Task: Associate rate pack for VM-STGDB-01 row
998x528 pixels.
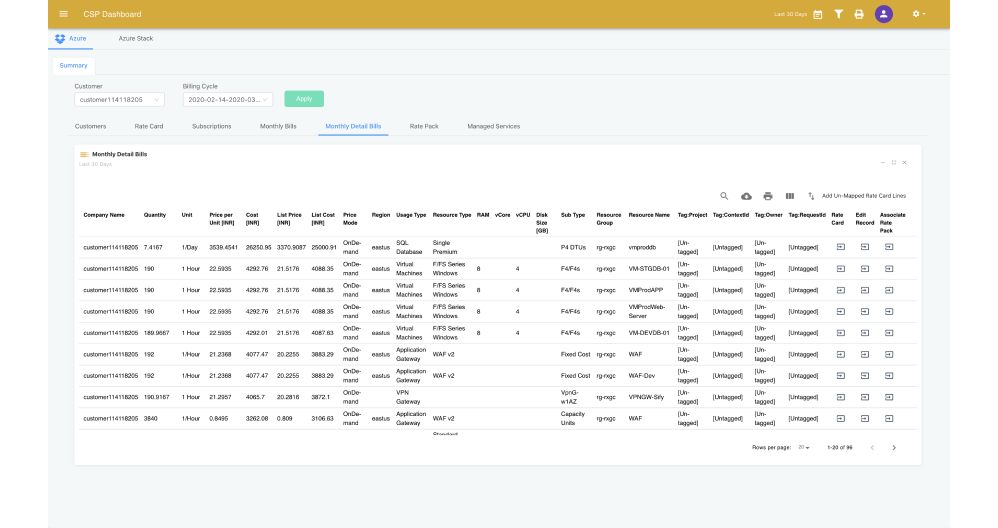Action: point(889,268)
